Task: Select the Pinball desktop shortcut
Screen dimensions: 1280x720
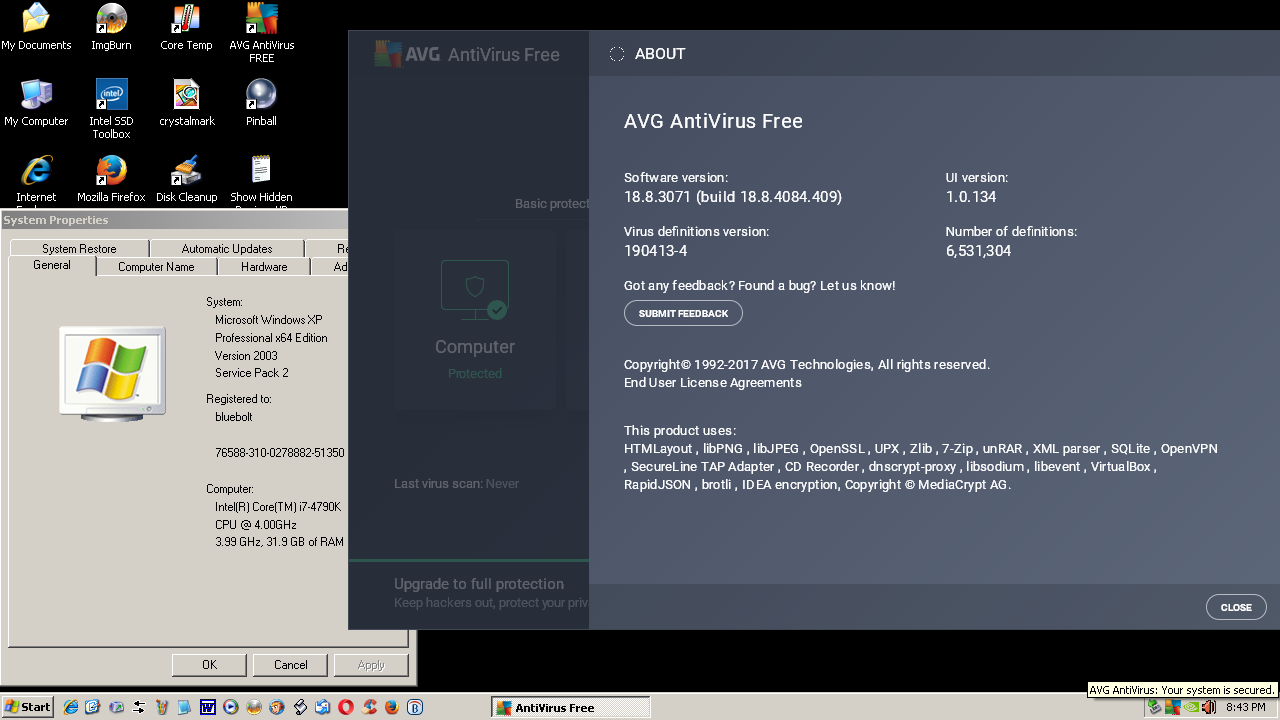Action: 261,103
